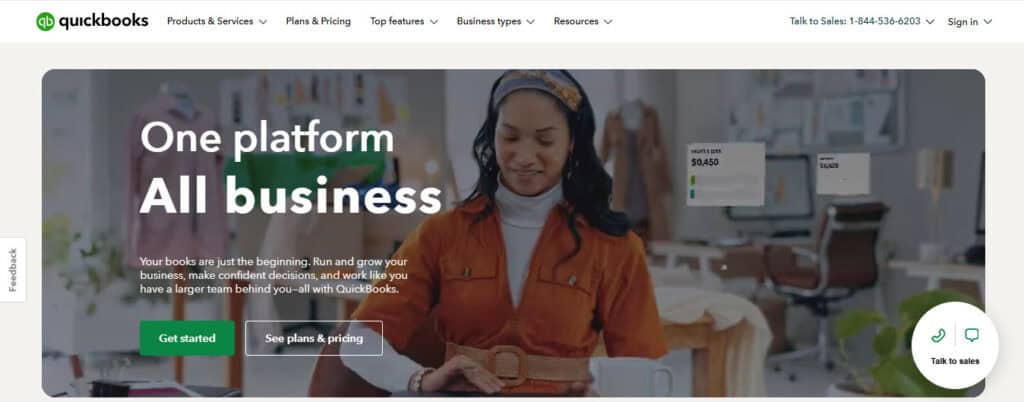Open the Feedback side tab

tap(12, 270)
